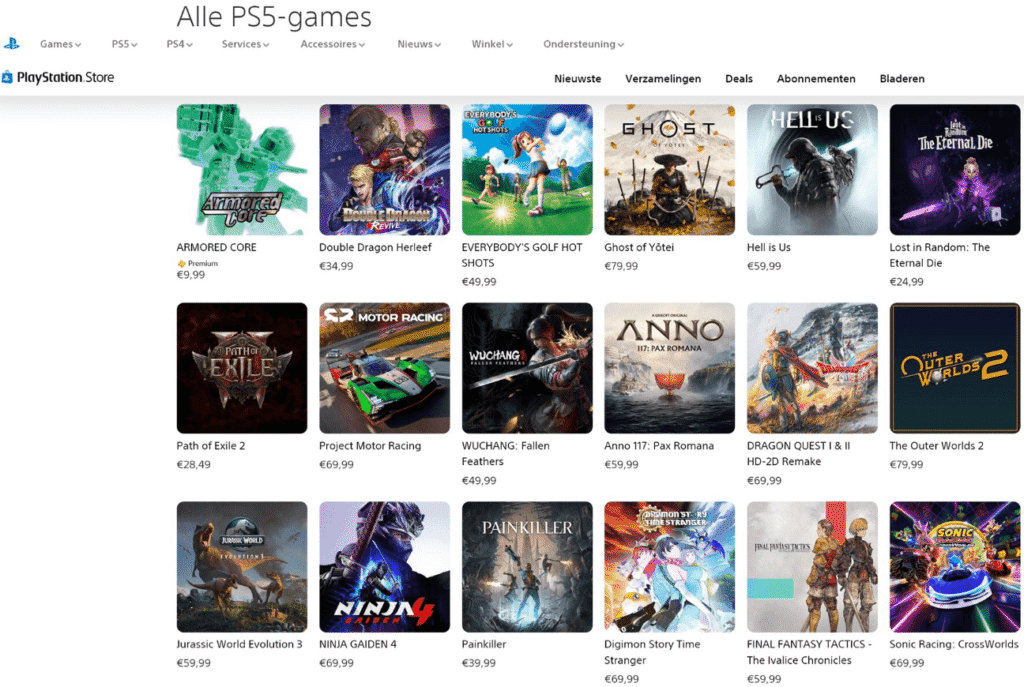Click the Jurassic World Evolution 3 title
The image size is (1024, 687).
pyautogui.click(x=240, y=644)
